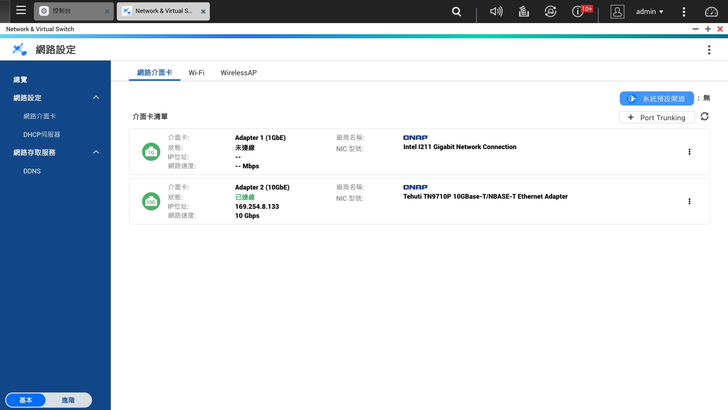Image resolution: width=728 pixels, height=410 pixels.
Task: Open Adapter 1 three-dot options menu
Action: tap(689, 152)
